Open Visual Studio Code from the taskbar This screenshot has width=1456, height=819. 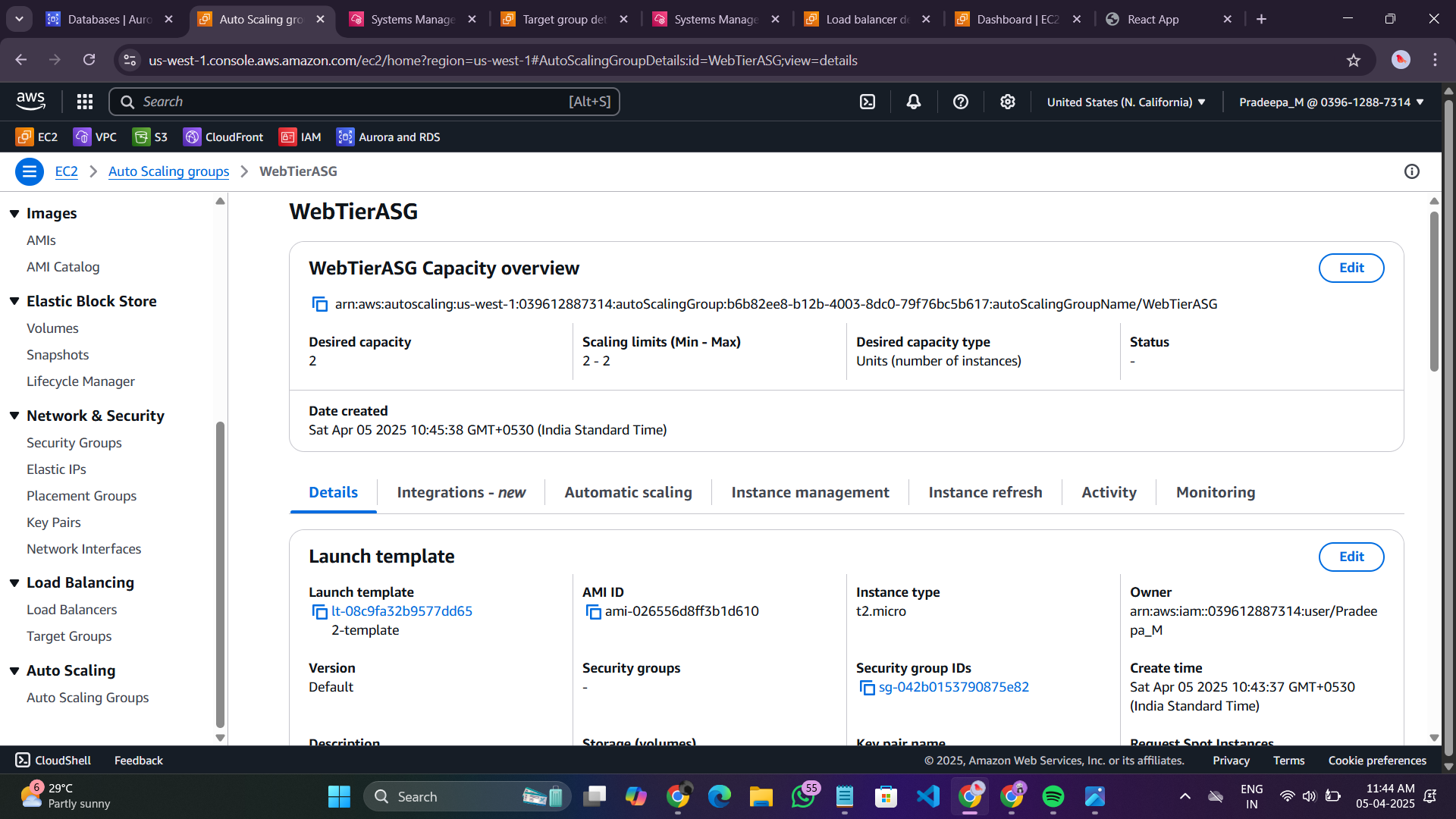click(x=928, y=796)
